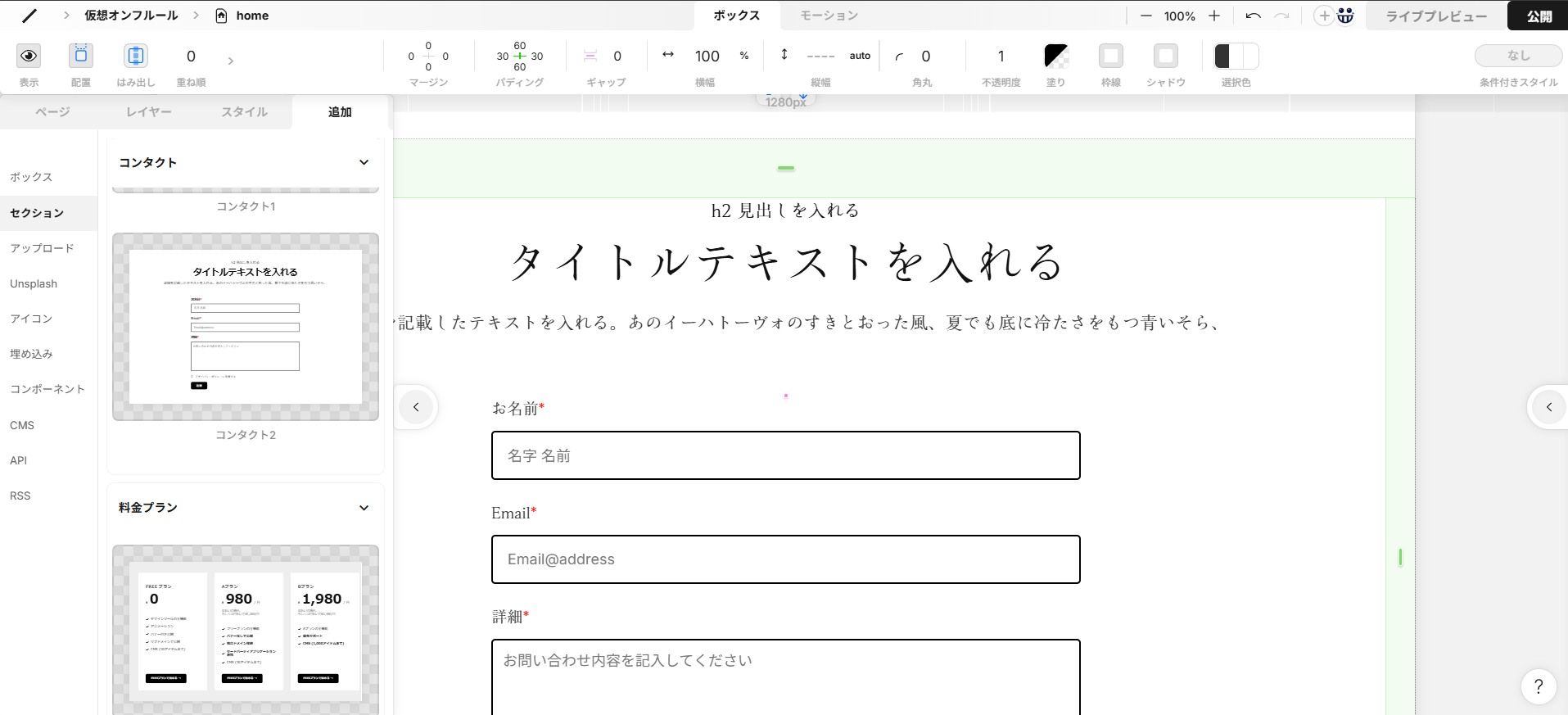Click the ギャップ gap icon

[x=590, y=56]
